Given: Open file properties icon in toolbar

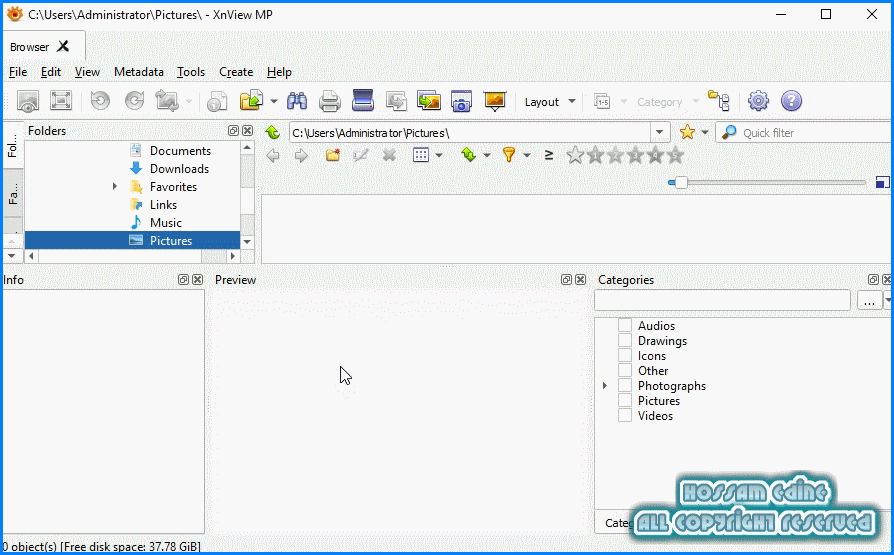Looking at the screenshot, I should 217,102.
